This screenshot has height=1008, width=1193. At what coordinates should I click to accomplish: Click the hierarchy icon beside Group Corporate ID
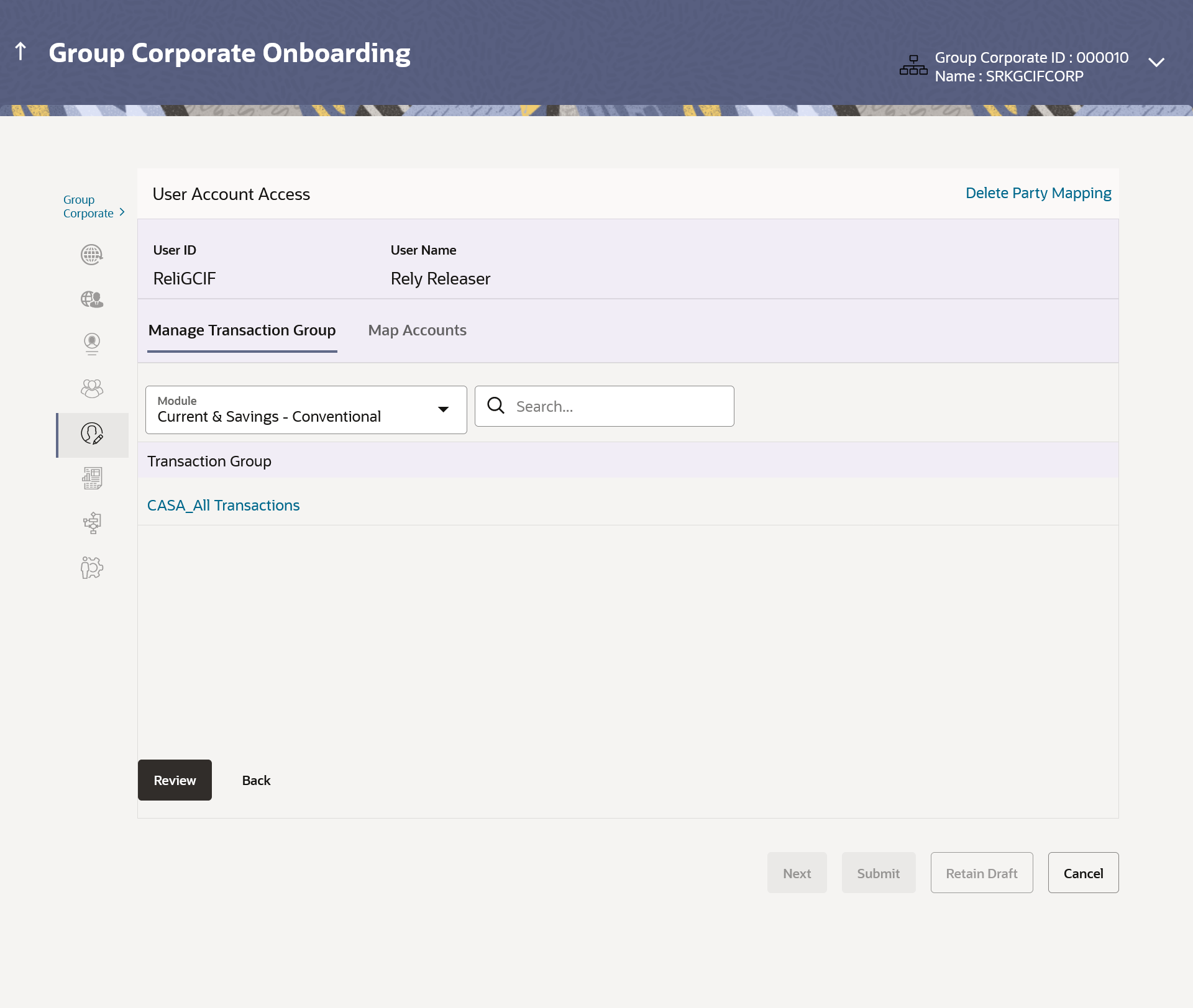(913, 65)
